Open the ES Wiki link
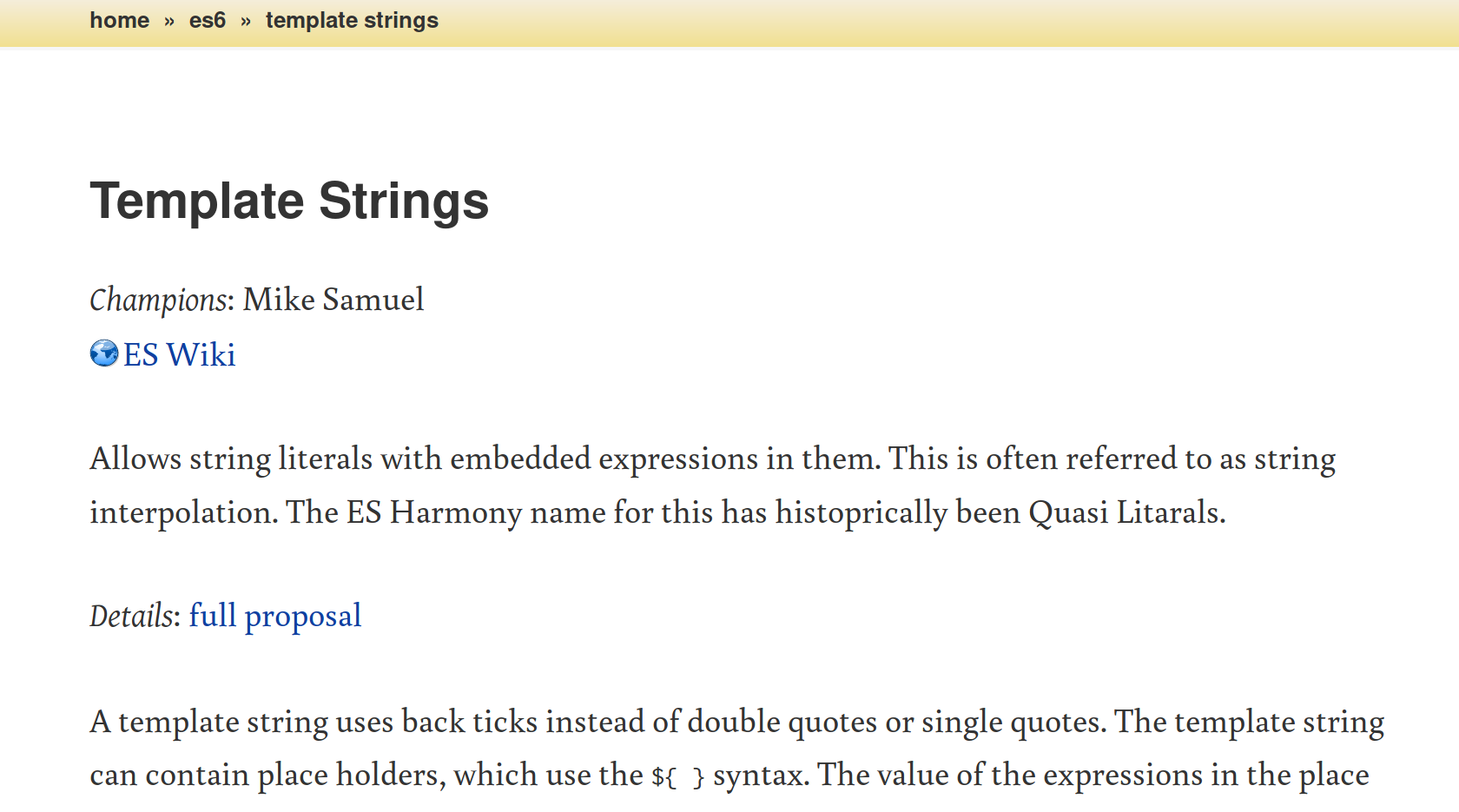The width and height of the screenshot is (1459, 812). 179,355
